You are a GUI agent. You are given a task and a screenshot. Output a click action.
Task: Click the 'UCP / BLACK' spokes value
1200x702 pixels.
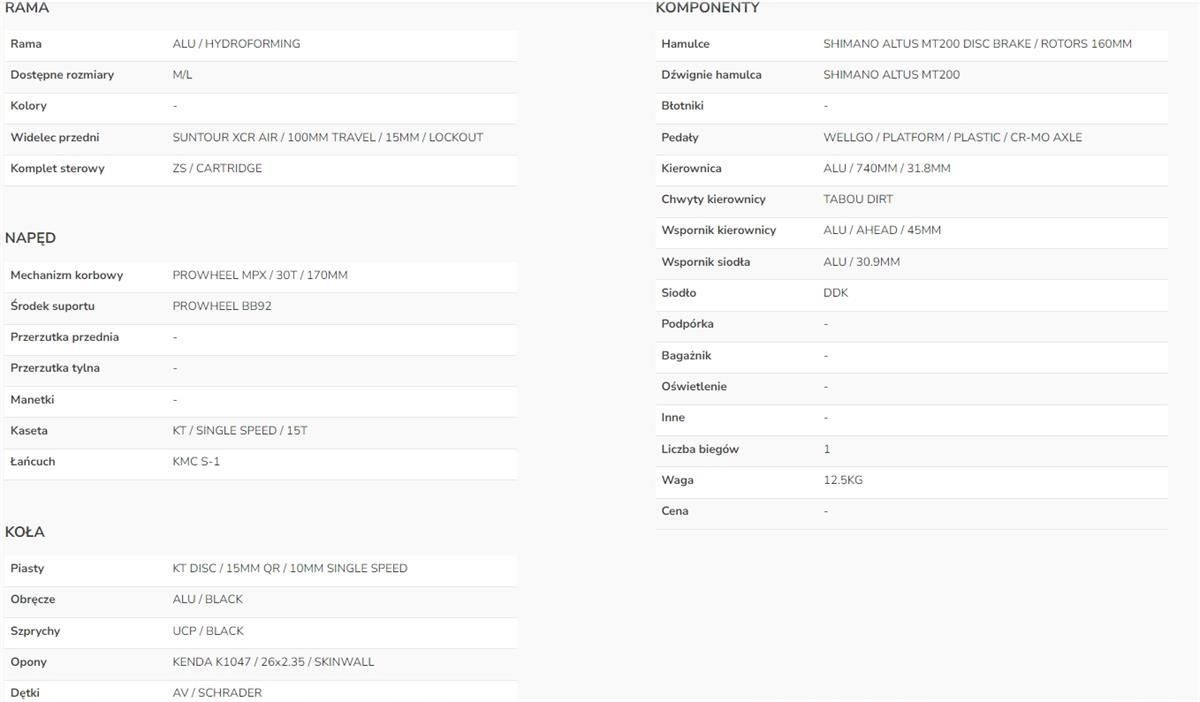coord(208,631)
